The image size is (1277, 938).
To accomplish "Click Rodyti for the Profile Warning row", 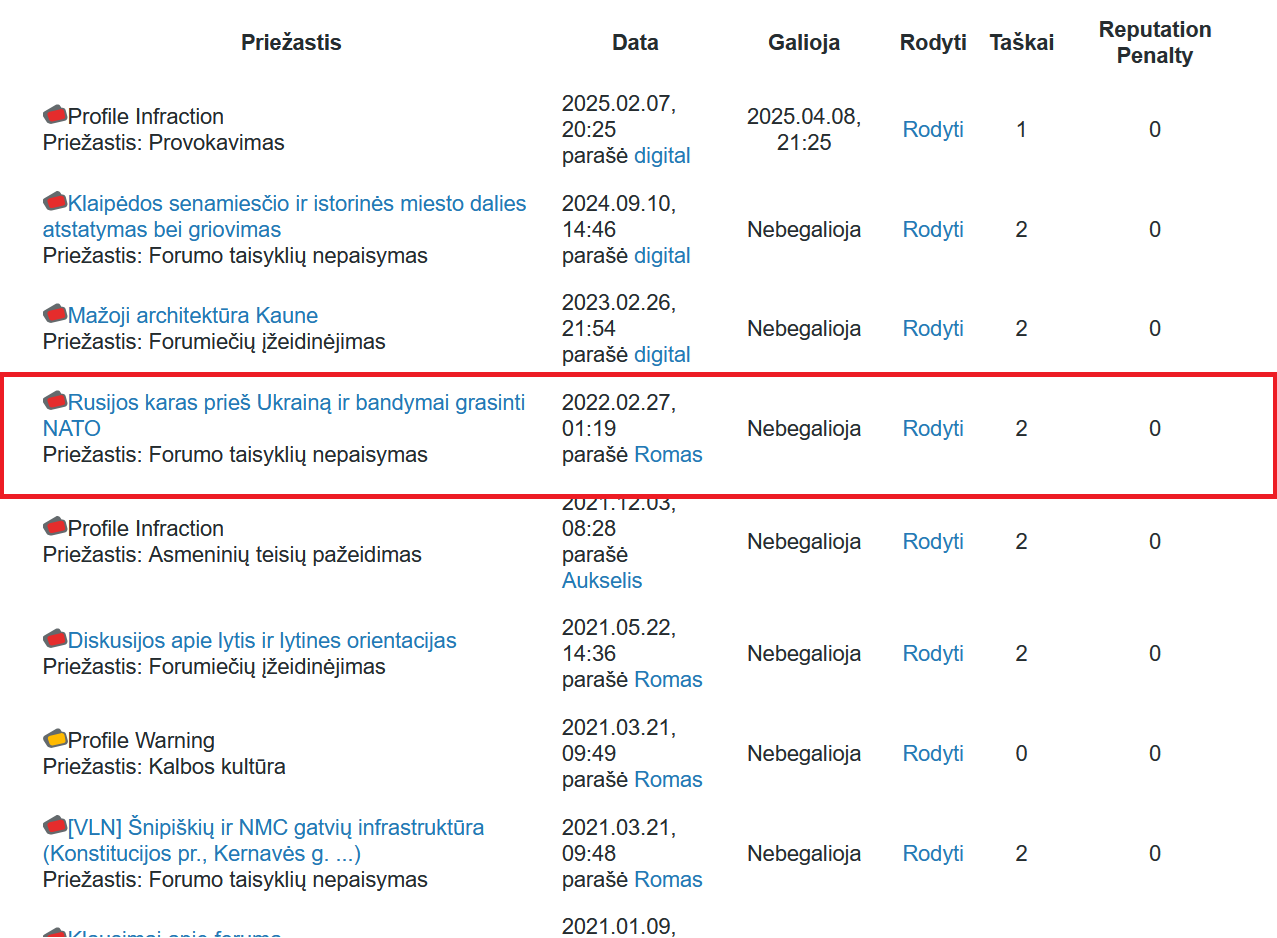I will point(932,753).
